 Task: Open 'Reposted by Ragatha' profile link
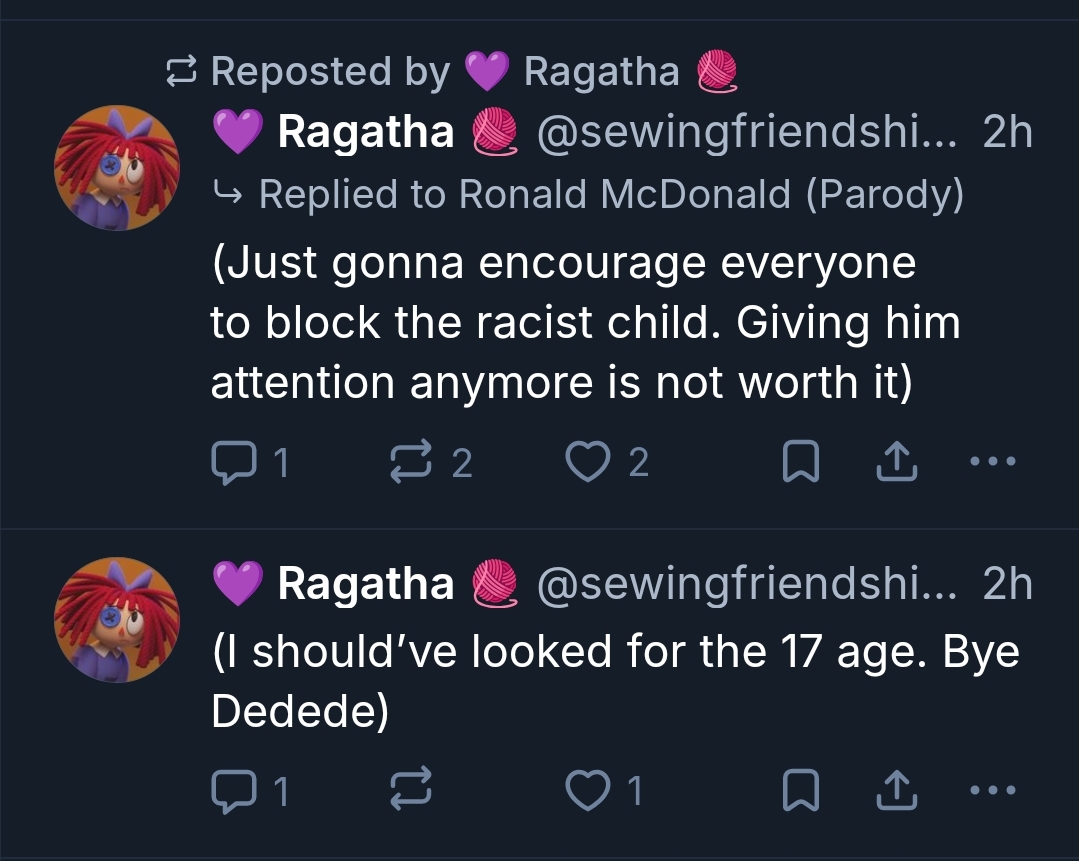600,72
